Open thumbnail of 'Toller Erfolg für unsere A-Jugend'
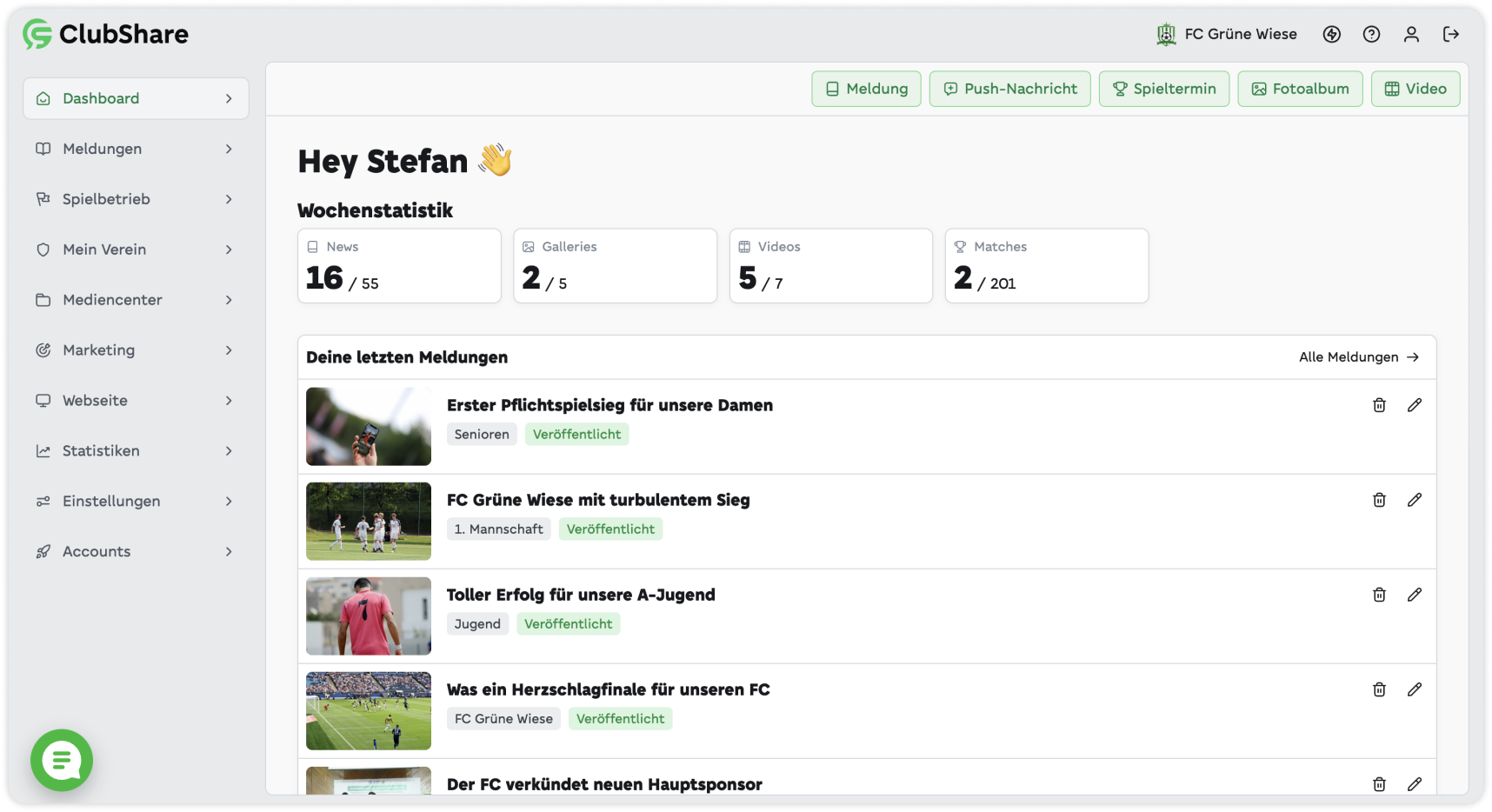Screen dimensions: 1492x812 [369, 616]
